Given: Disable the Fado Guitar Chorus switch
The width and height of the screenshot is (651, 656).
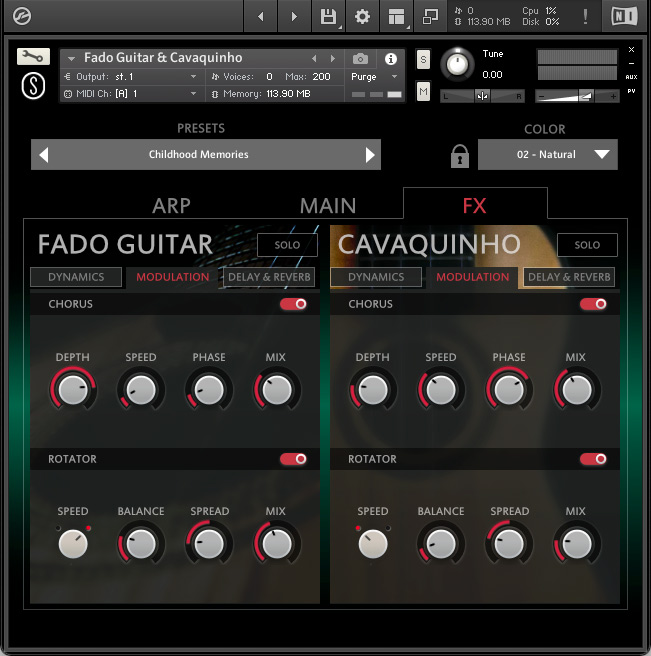Looking at the screenshot, I should pyautogui.click(x=293, y=304).
